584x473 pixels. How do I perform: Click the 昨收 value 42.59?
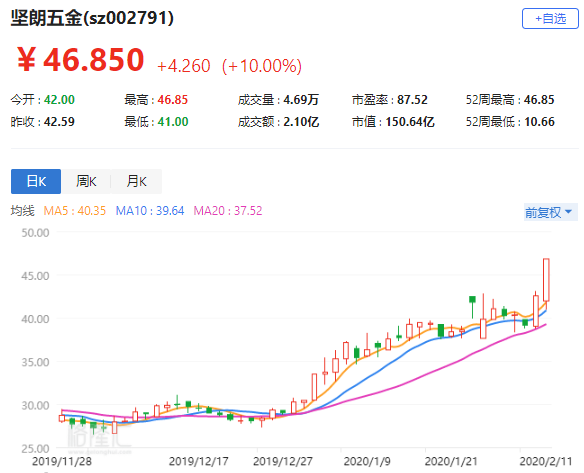(59, 122)
